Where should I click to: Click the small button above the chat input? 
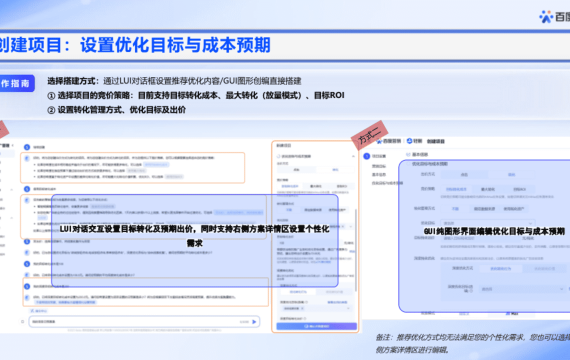39,311
